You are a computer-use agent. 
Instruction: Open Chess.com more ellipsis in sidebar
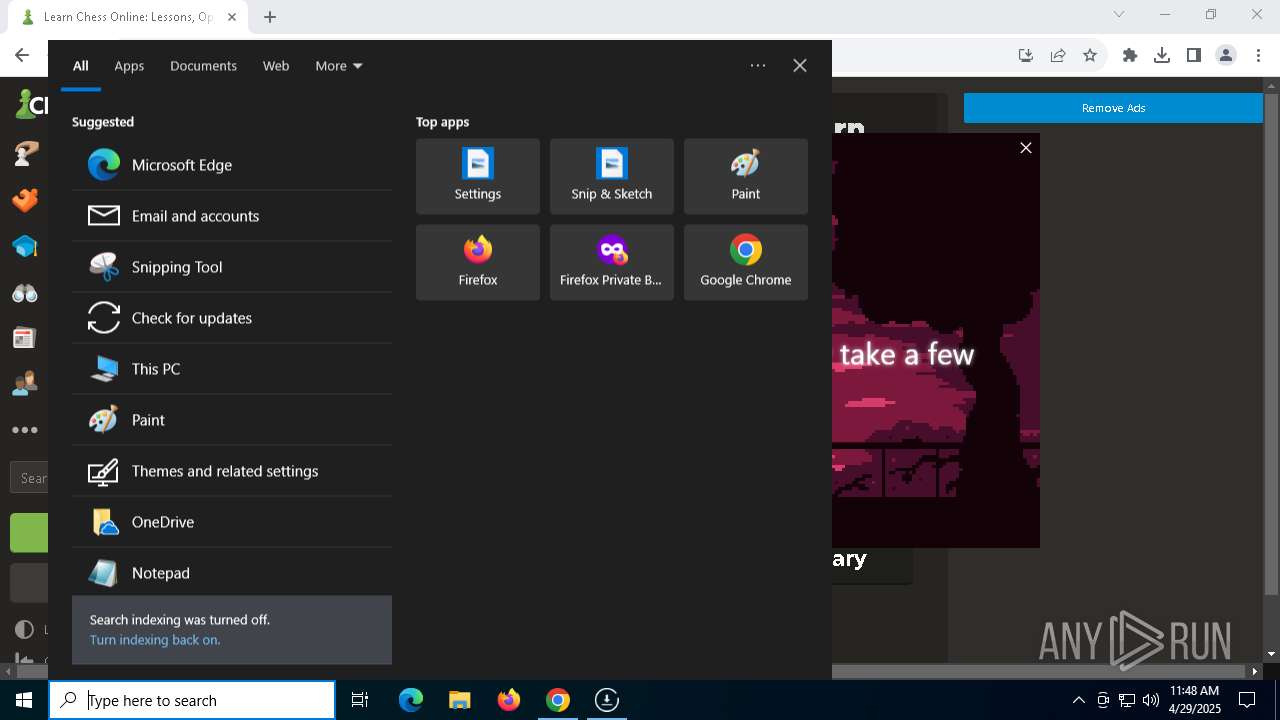click(25, 430)
